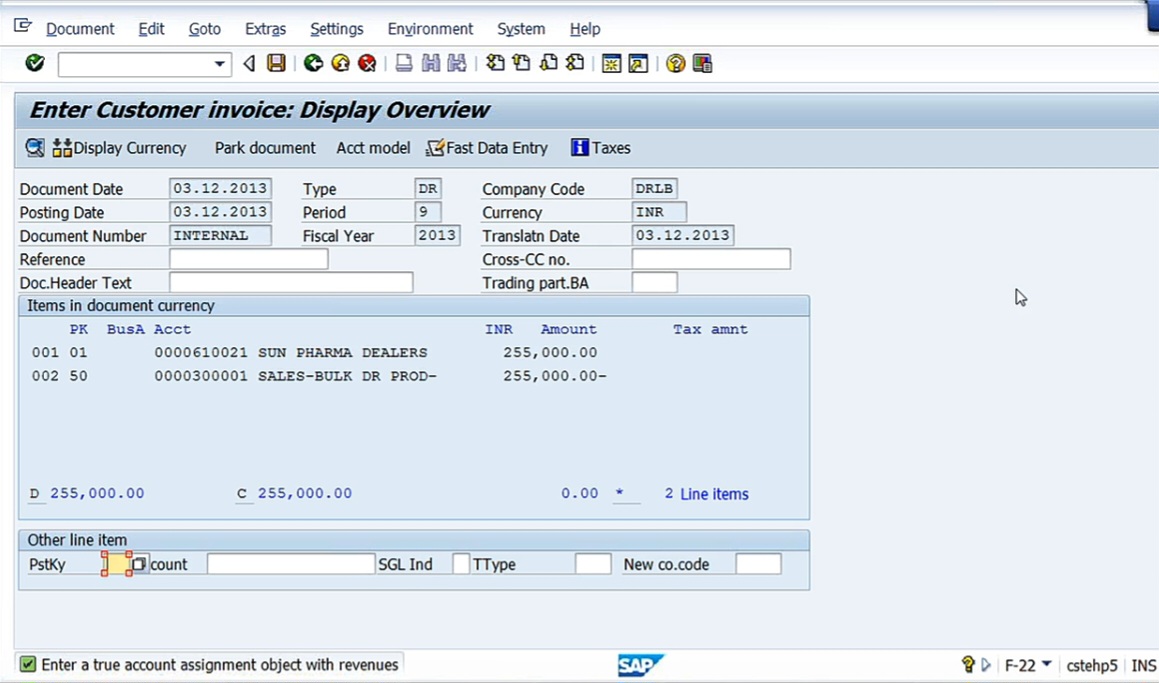
Task: Click the Park document button
Action: 265,148
